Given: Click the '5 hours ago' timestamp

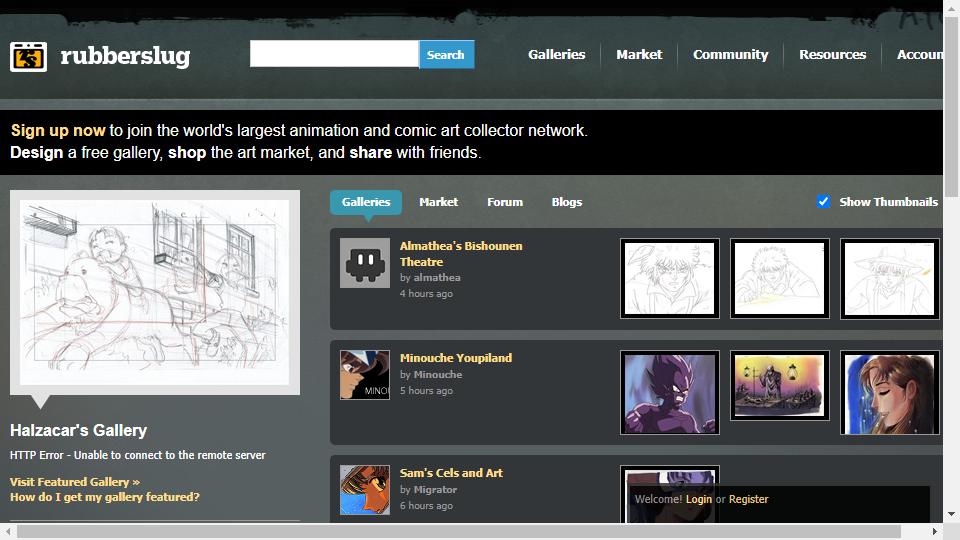Looking at the screenshot, I should (426, 390).
